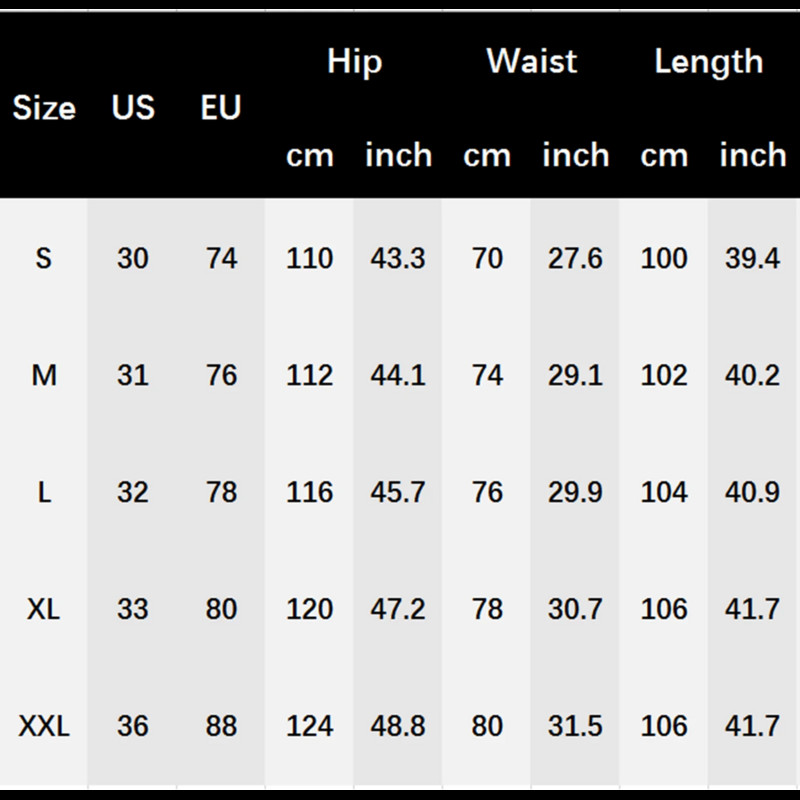This screenshot has width=800, height=800.
Task: Click the L size row label
Action: pos(44,493)
